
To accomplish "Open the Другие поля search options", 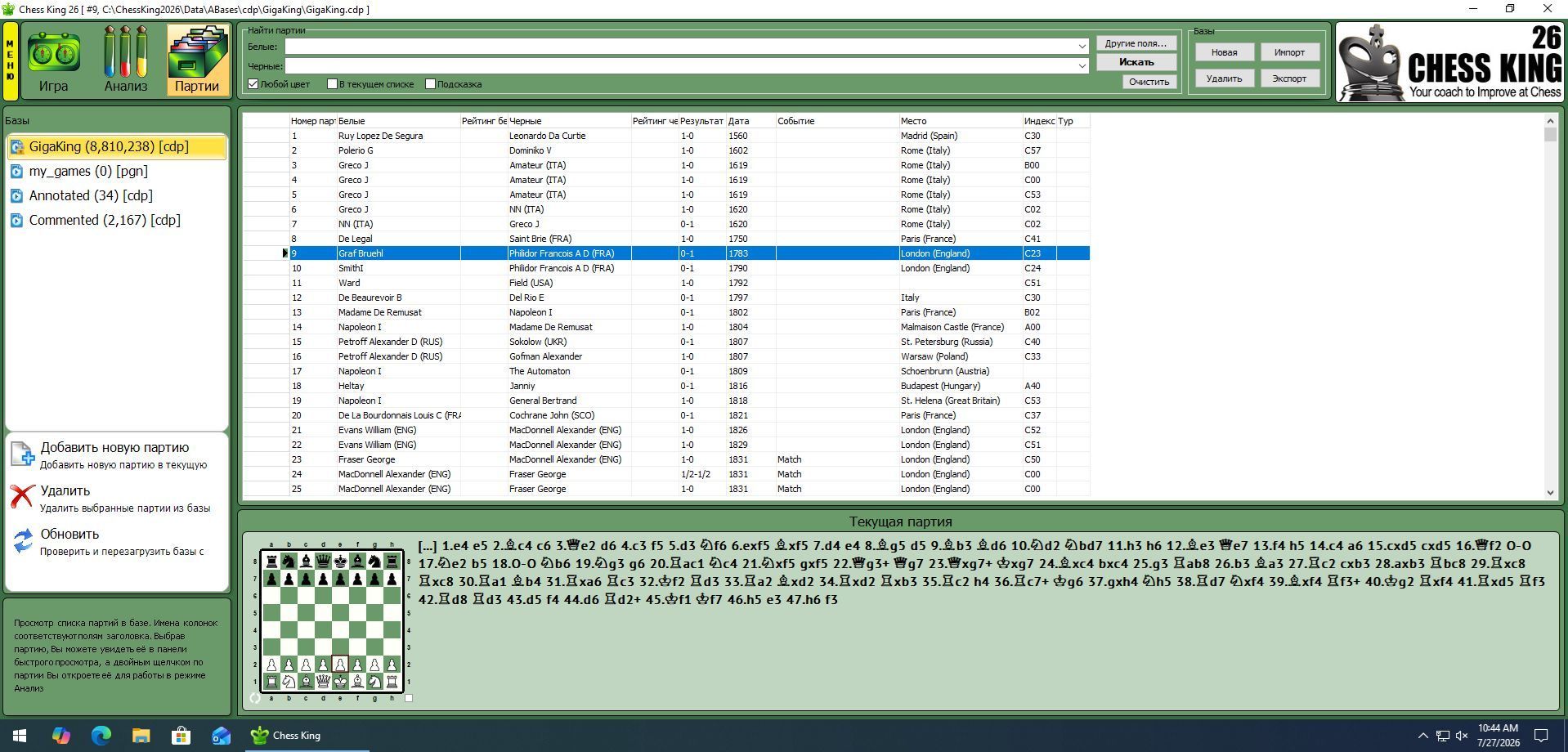I will 1136,43.
